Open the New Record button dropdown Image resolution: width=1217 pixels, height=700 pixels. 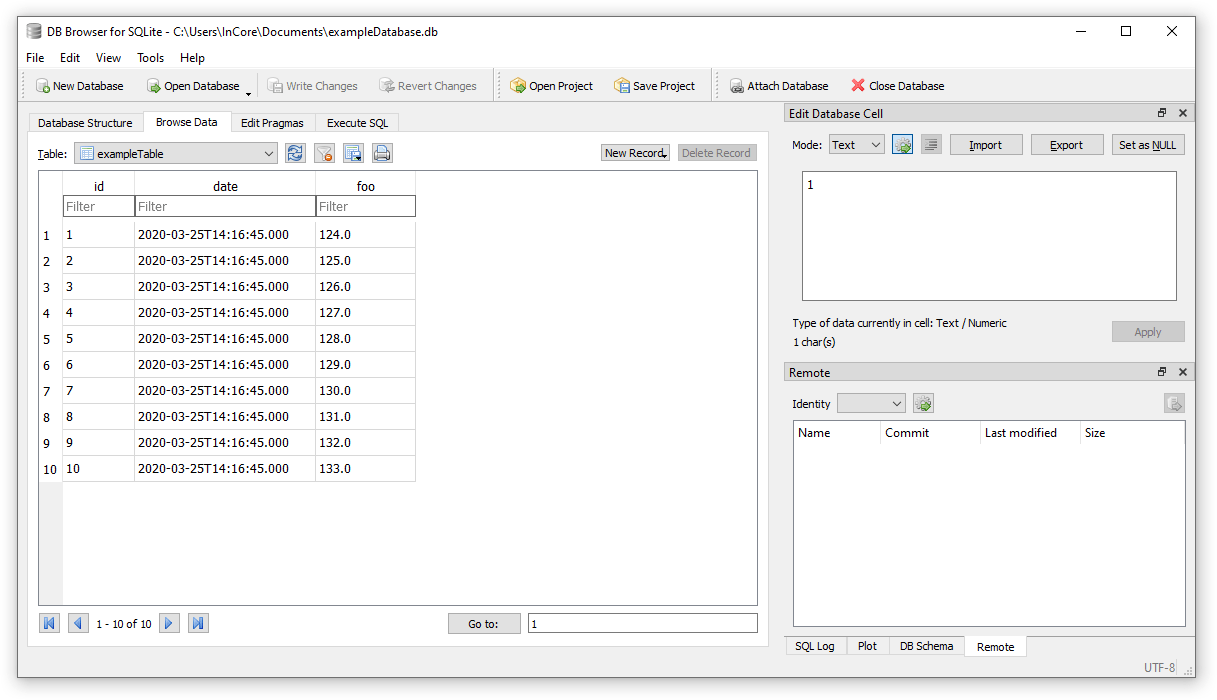tap(664, 155)
